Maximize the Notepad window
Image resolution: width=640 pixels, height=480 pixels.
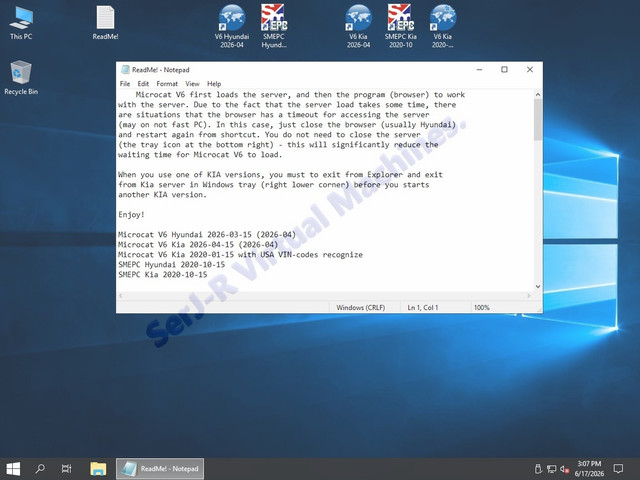(504, 70)
